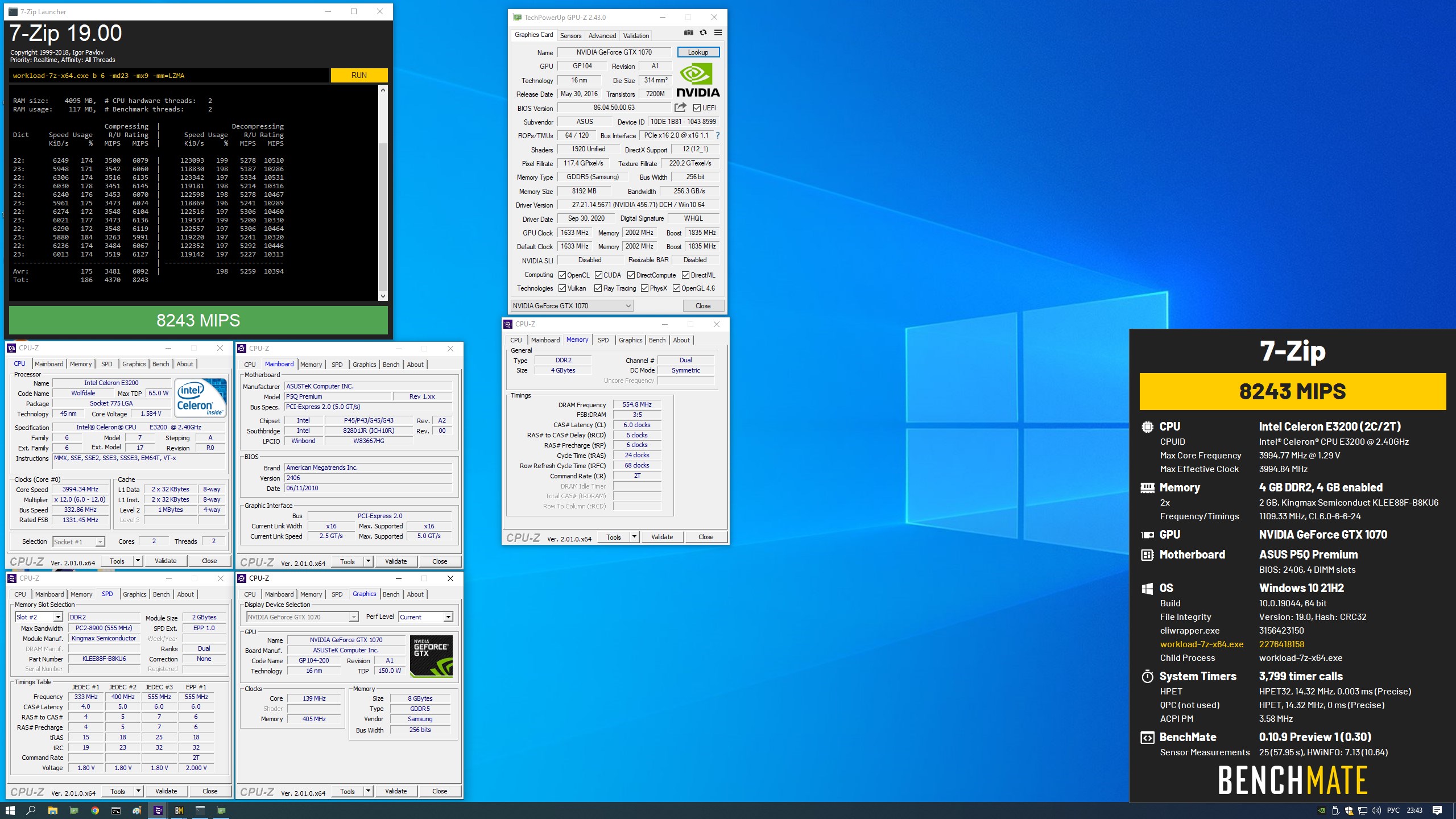The width and height of the screenshot is (1456, 819).
Task: Open BenchMate taskbar icon
Action: click(x=179, y=810)
